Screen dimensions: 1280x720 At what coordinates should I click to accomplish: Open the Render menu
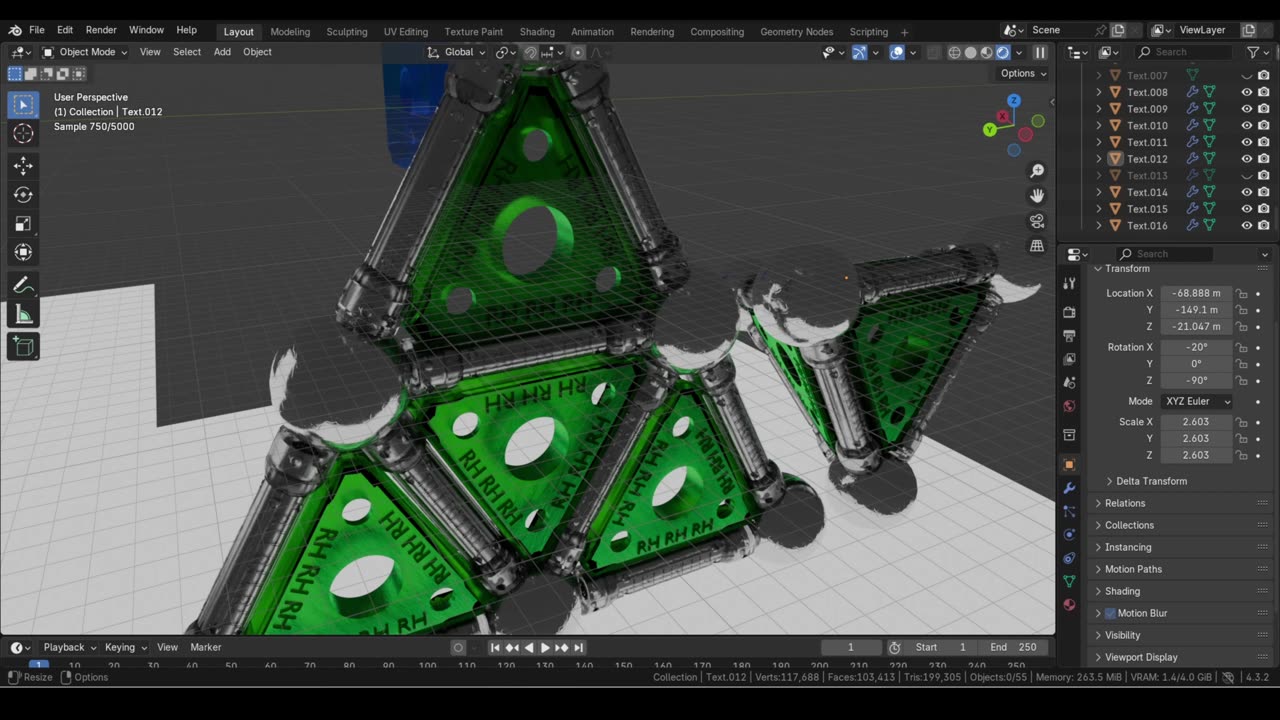tap(100, 30)
